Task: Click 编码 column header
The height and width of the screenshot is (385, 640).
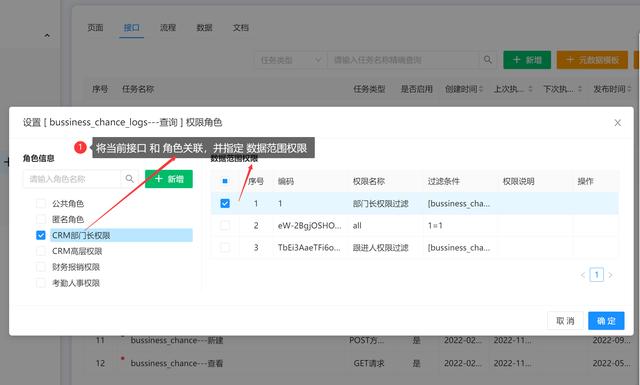Action: [286, 181]
